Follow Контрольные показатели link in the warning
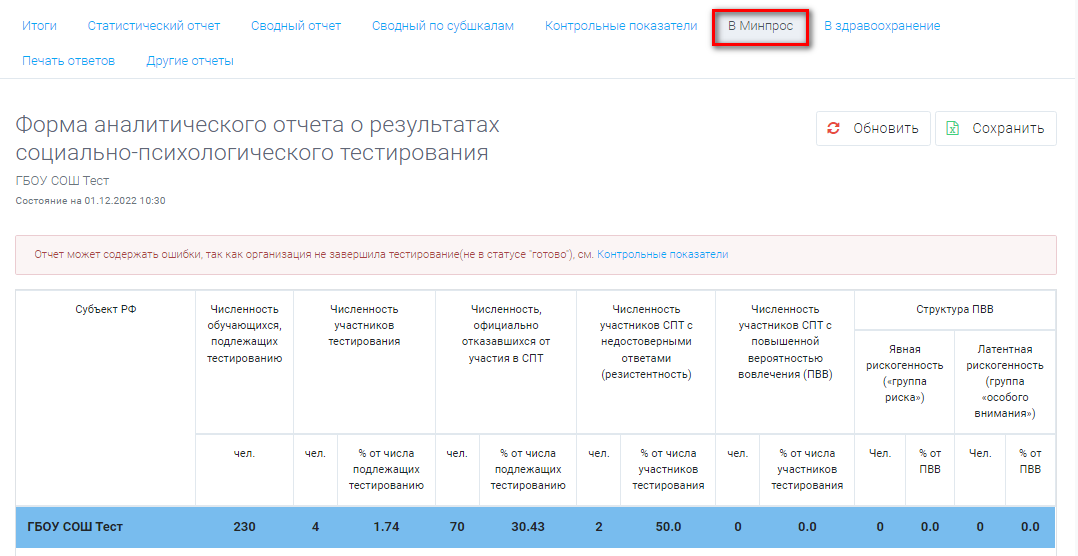 click(663, 254)
